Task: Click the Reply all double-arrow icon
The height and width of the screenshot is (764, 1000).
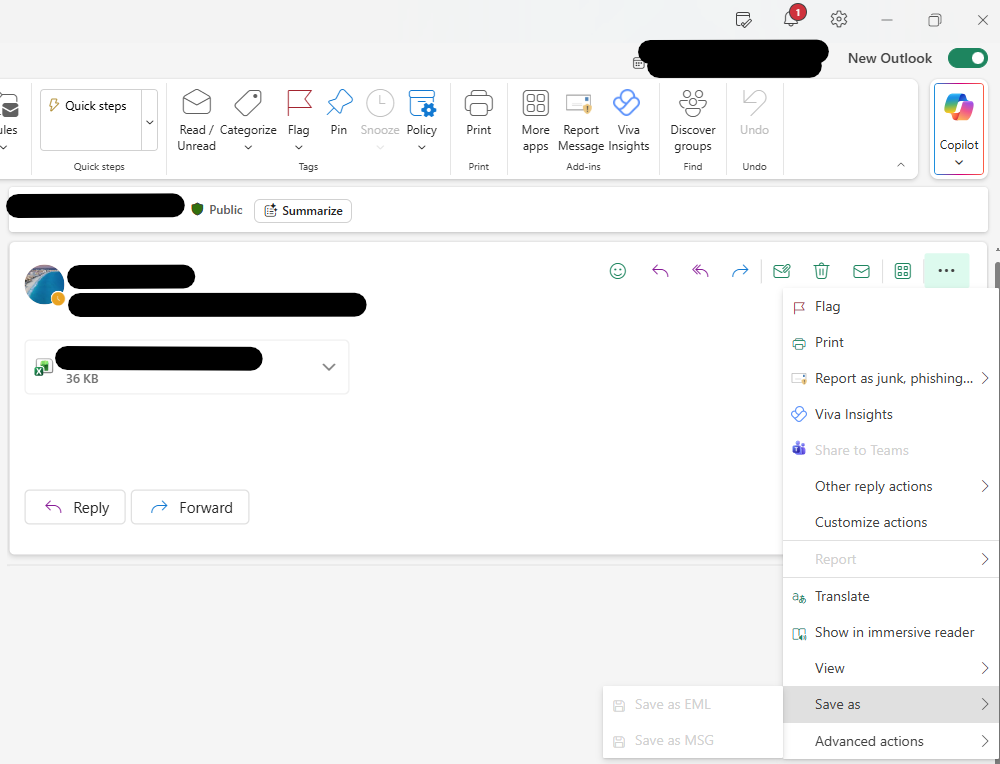Action: 700,271
